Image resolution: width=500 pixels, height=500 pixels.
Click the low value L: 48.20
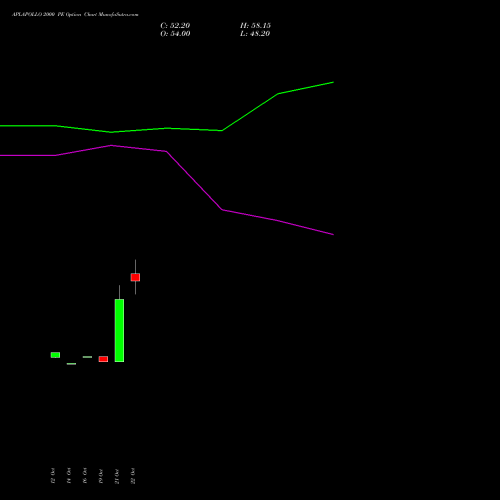click(255, 34)
